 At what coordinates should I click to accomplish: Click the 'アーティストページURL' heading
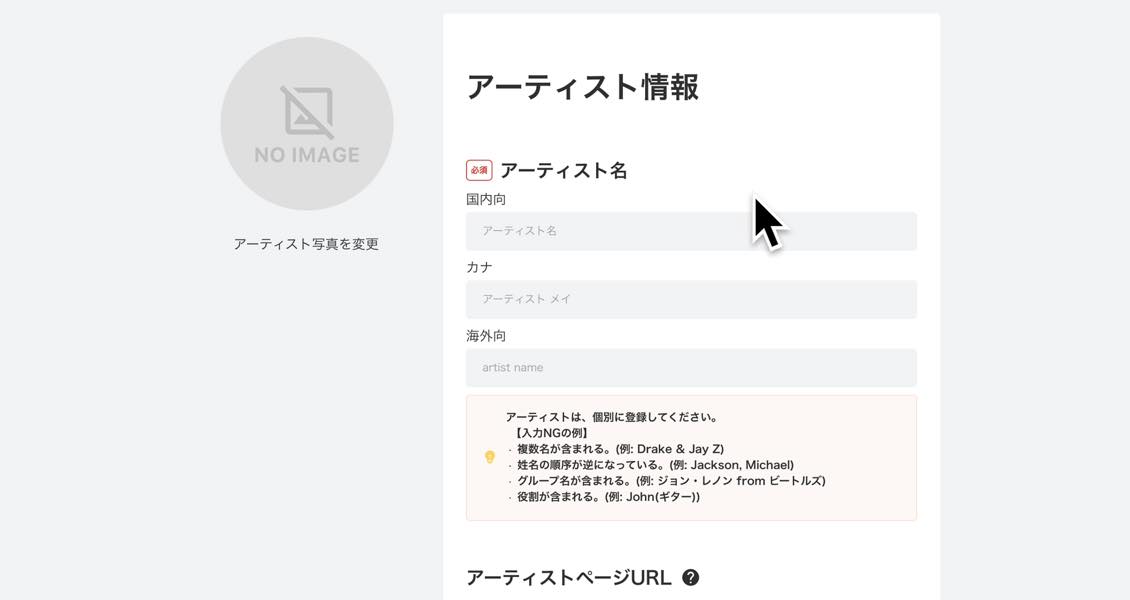569,578
